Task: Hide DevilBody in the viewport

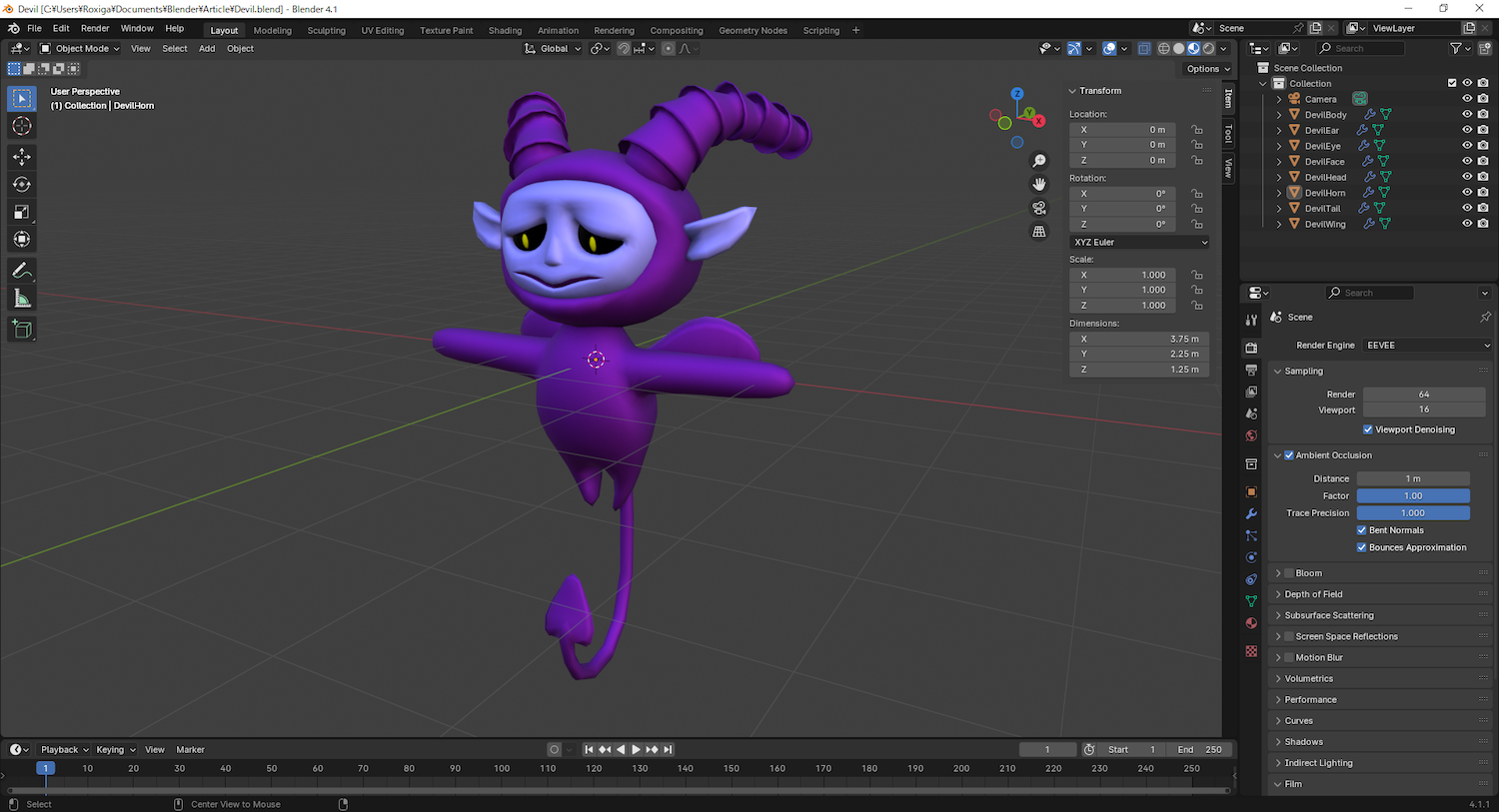Action: 1467,115
